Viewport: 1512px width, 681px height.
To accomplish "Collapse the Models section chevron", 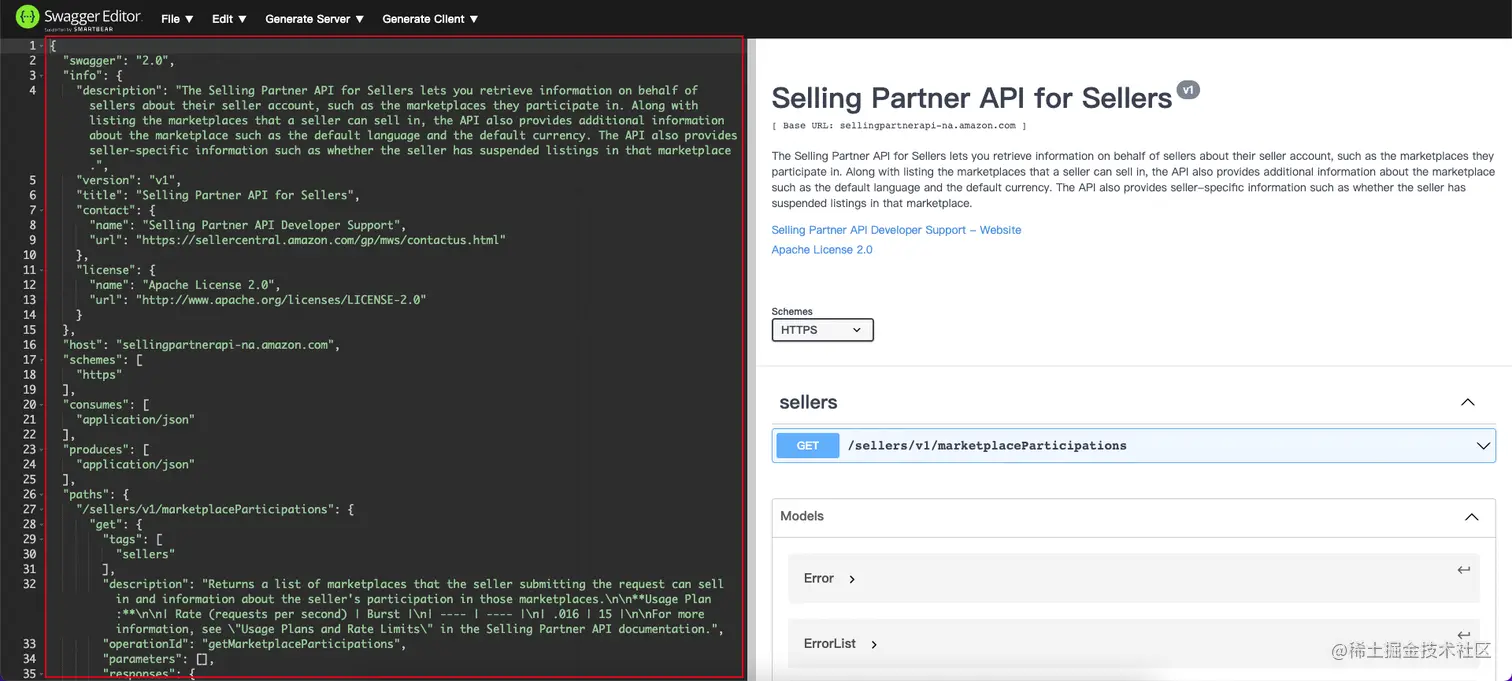I will point(1471,517).
